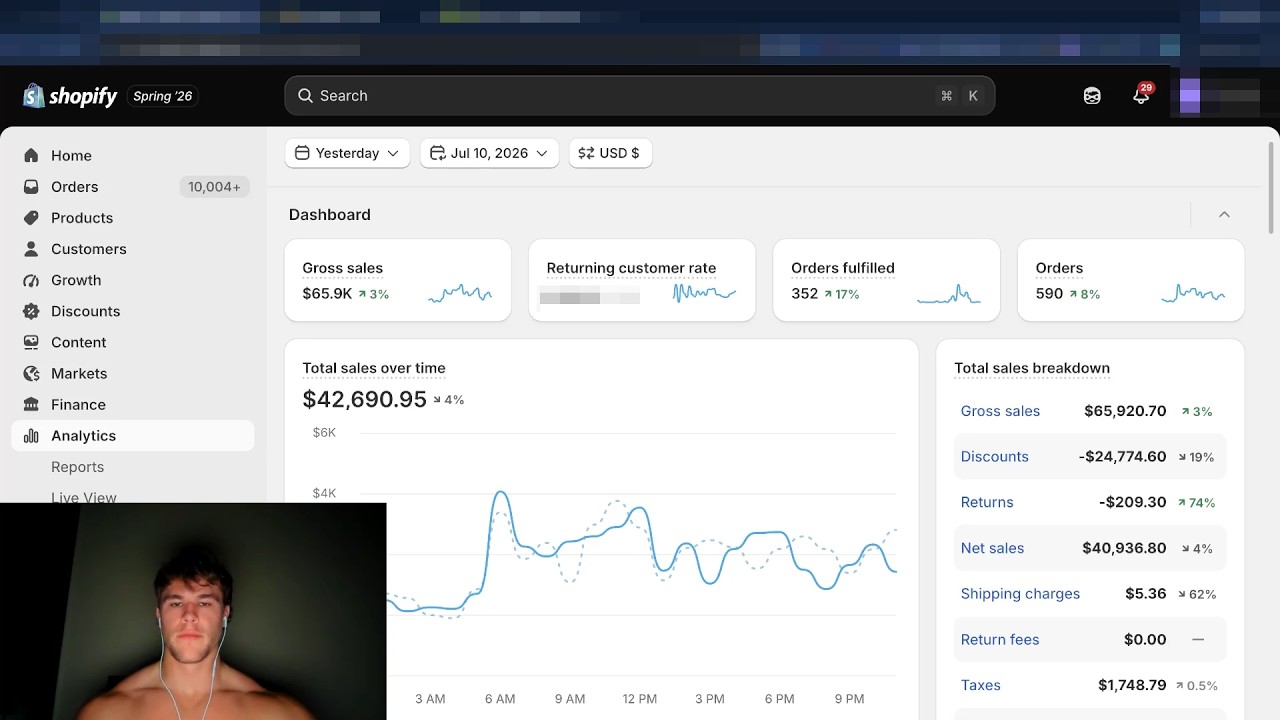
Task: Click the $42,690.95 total sales value
Action: [x=365, y=399]
